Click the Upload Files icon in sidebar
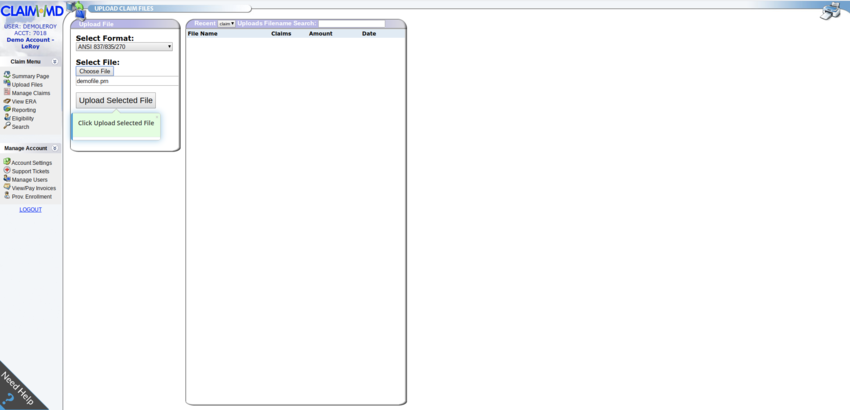850x410 pixels. click(x=7, y=84)
